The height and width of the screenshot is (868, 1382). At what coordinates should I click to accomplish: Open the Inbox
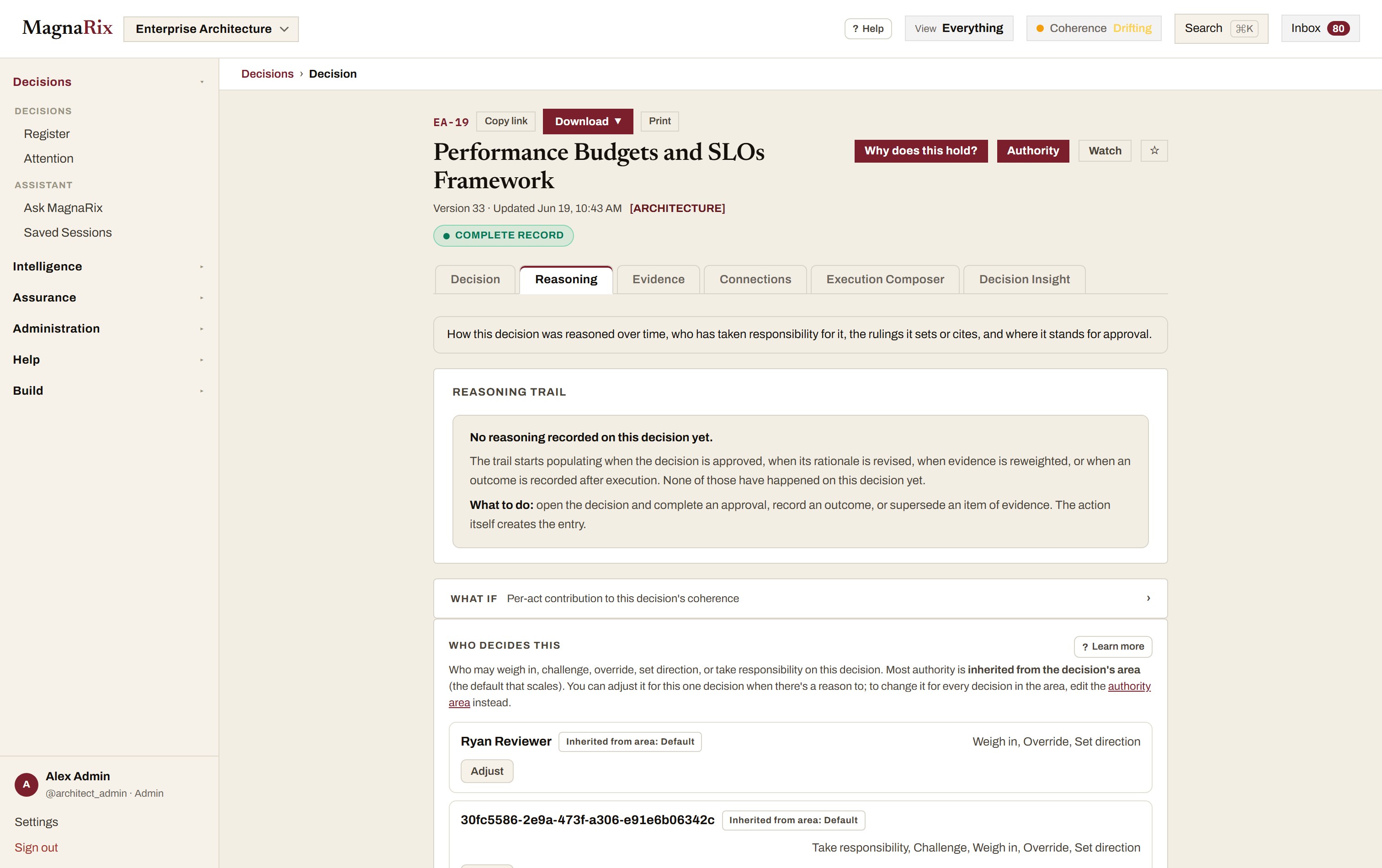coord(1320,29)
